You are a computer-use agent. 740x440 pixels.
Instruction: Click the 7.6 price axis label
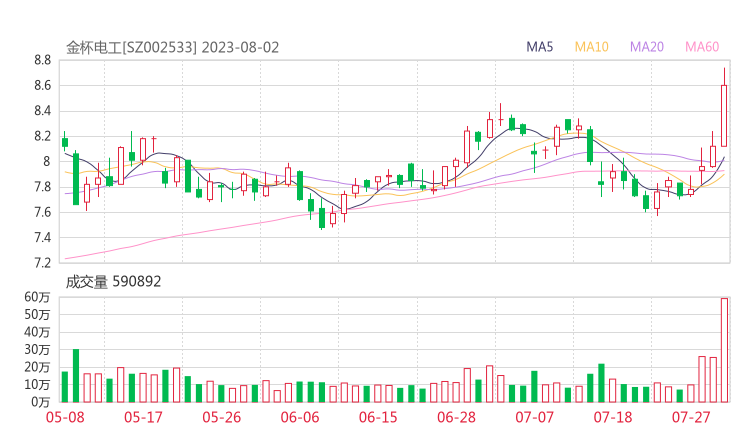(x=42, y=212)
